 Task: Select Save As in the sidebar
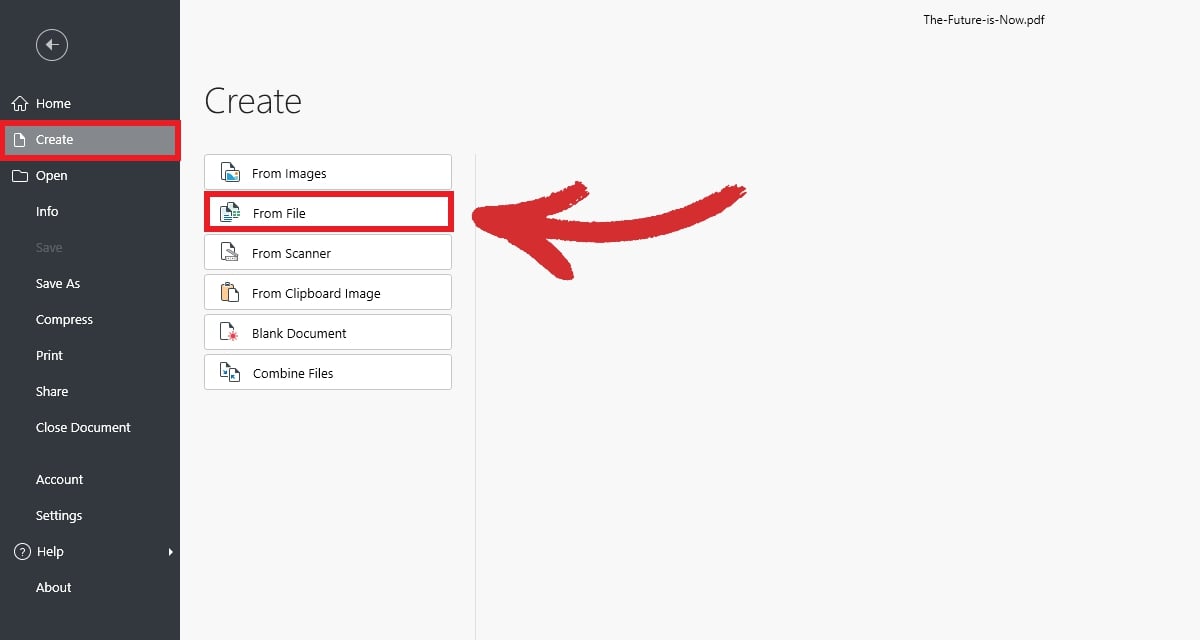[58, 284]
